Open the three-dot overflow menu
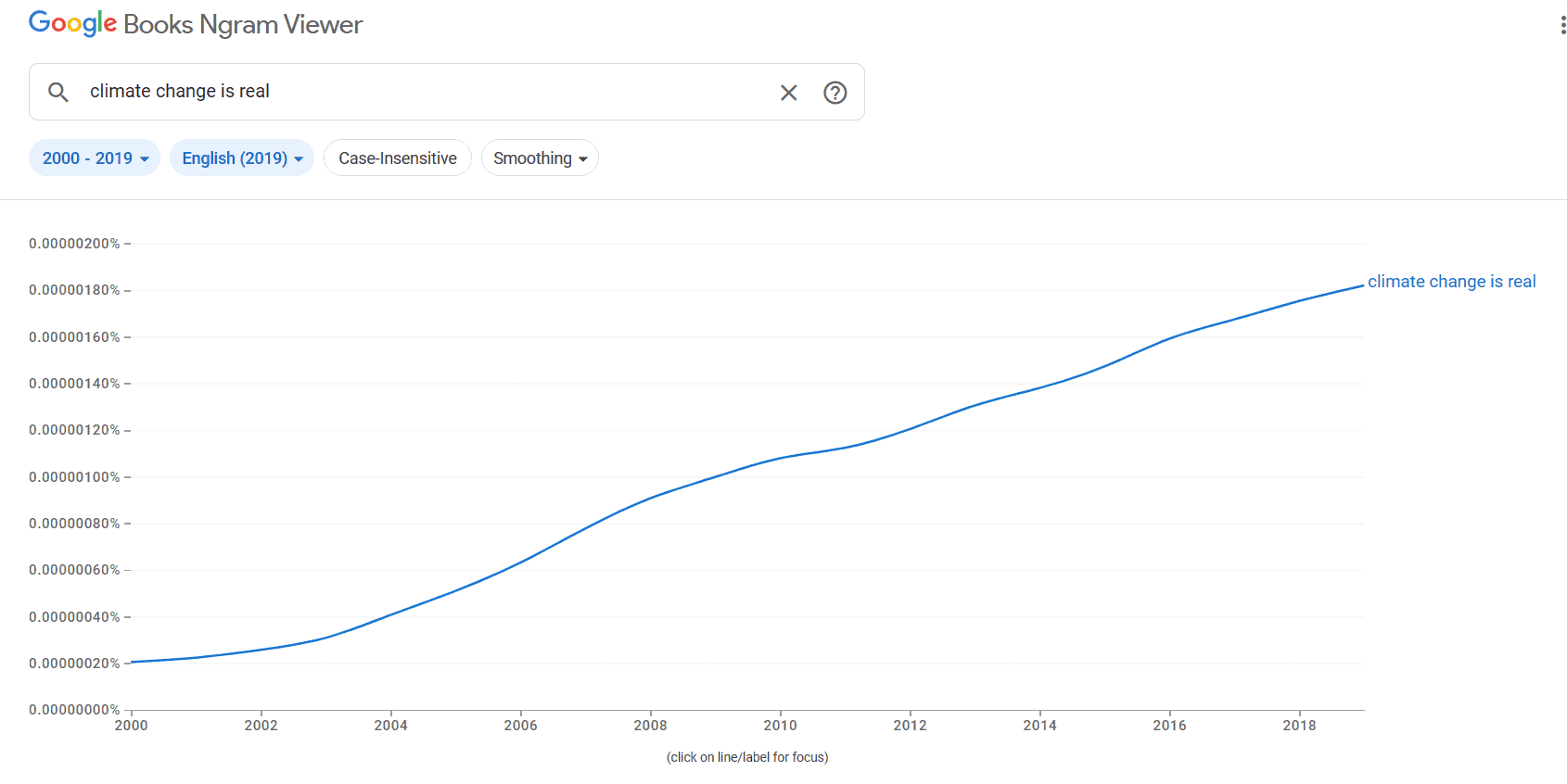The height and width of the screenshot is (784, 1567). [1563, 25]
